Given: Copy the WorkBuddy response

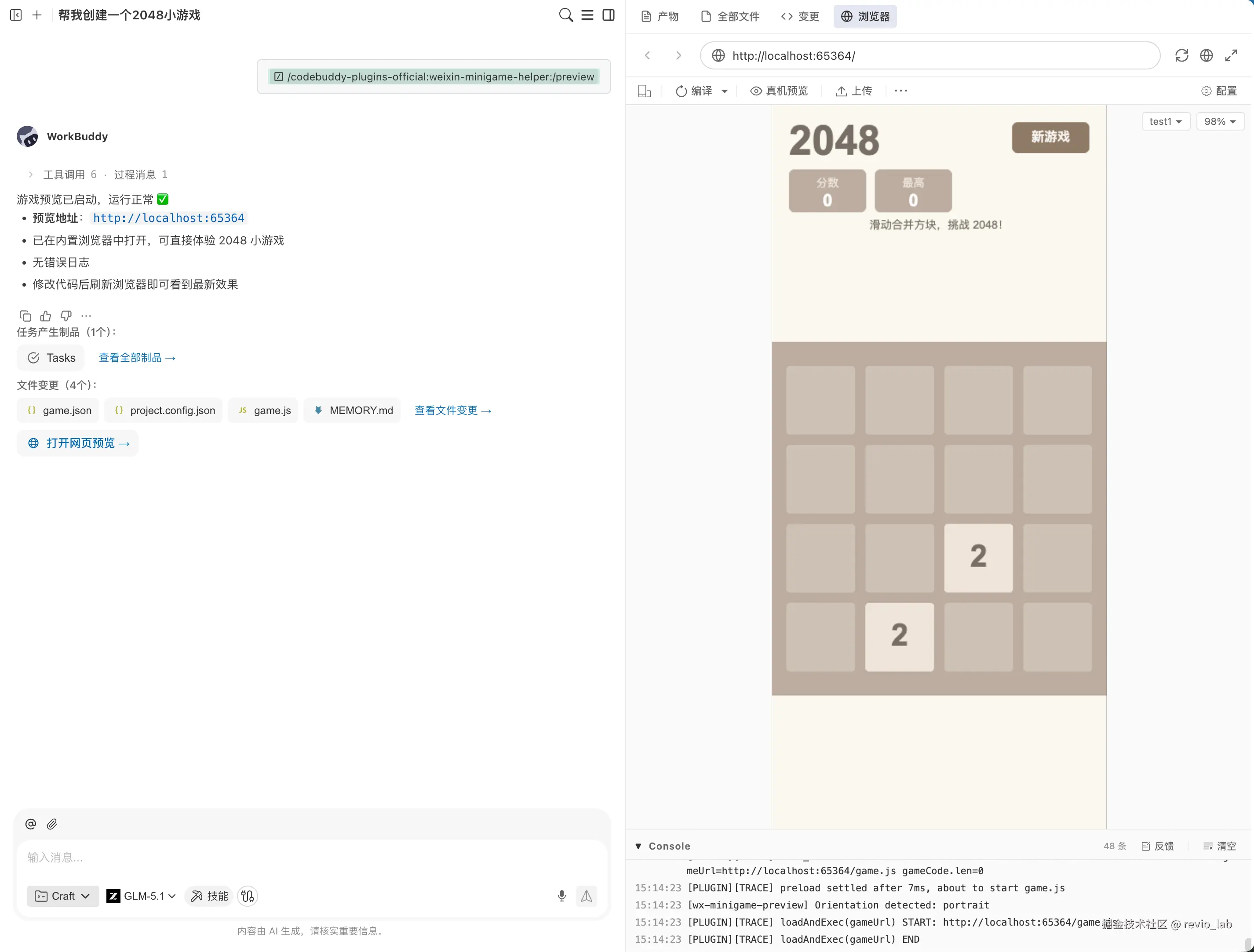Looking at the screenshot, I should (x=26, y=316).
